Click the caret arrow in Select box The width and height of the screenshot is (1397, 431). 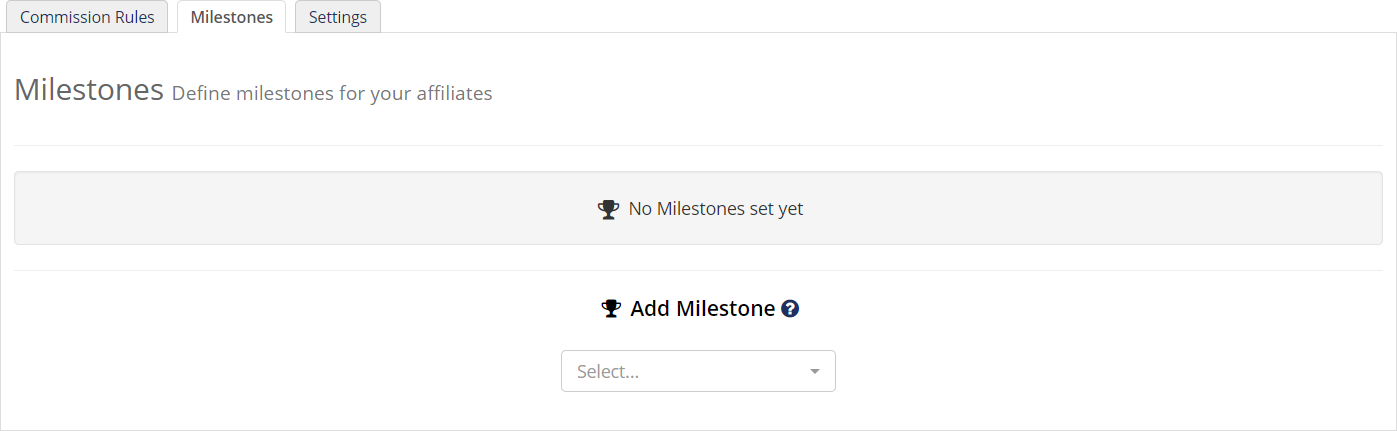pyautogui.click(x=815, y=372)
